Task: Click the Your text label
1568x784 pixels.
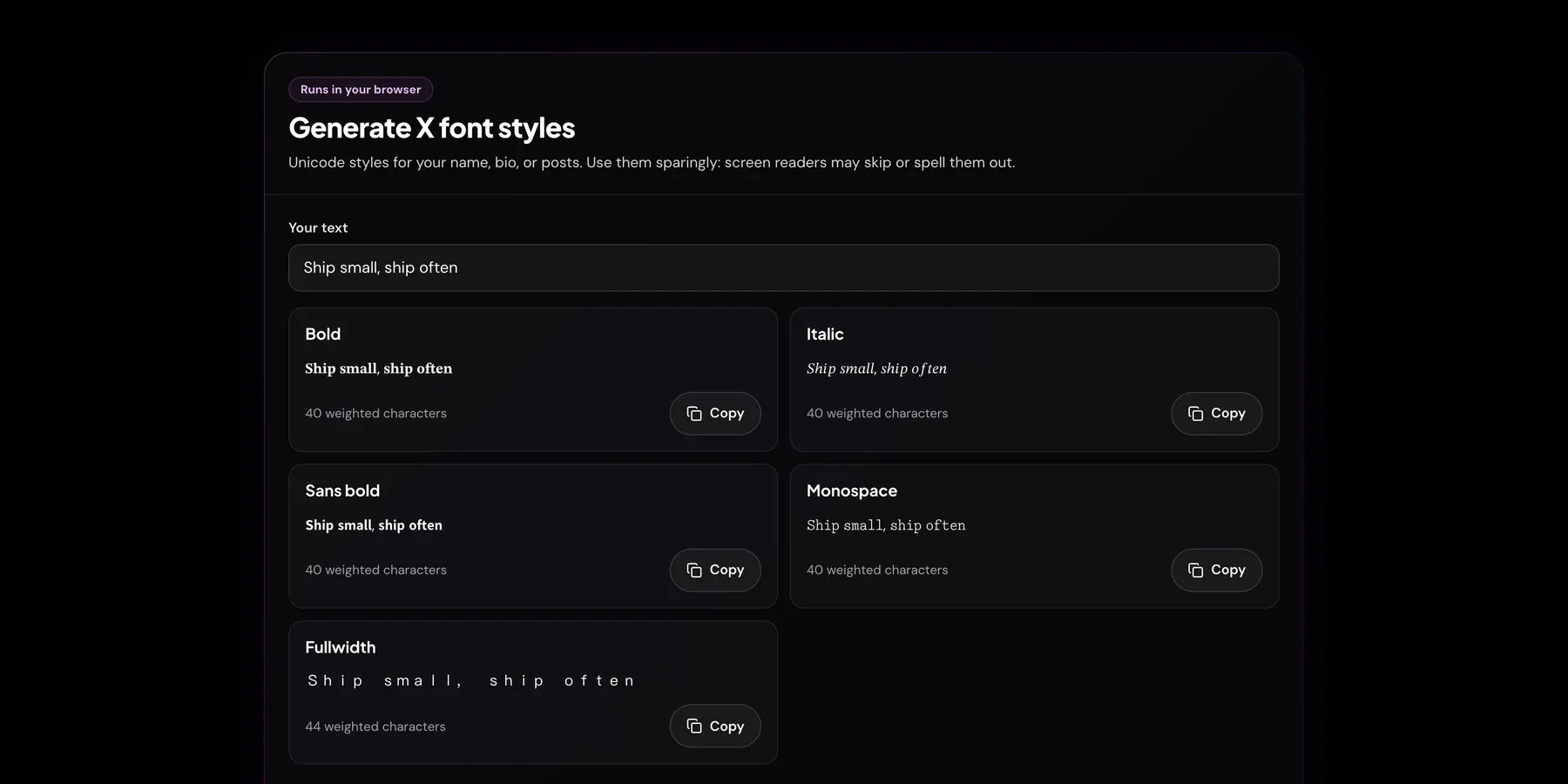Action: (x=318, y=228)
